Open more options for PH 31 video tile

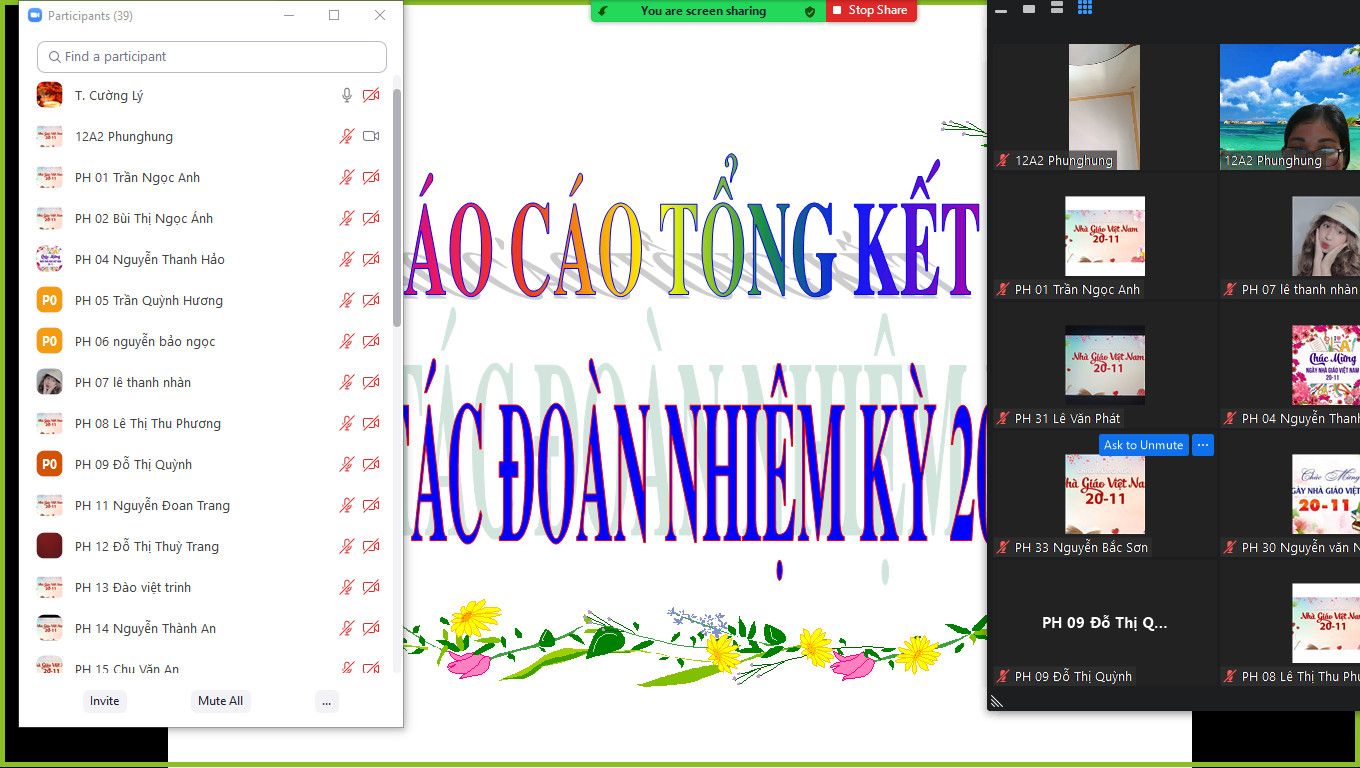tap(1203, 445)
